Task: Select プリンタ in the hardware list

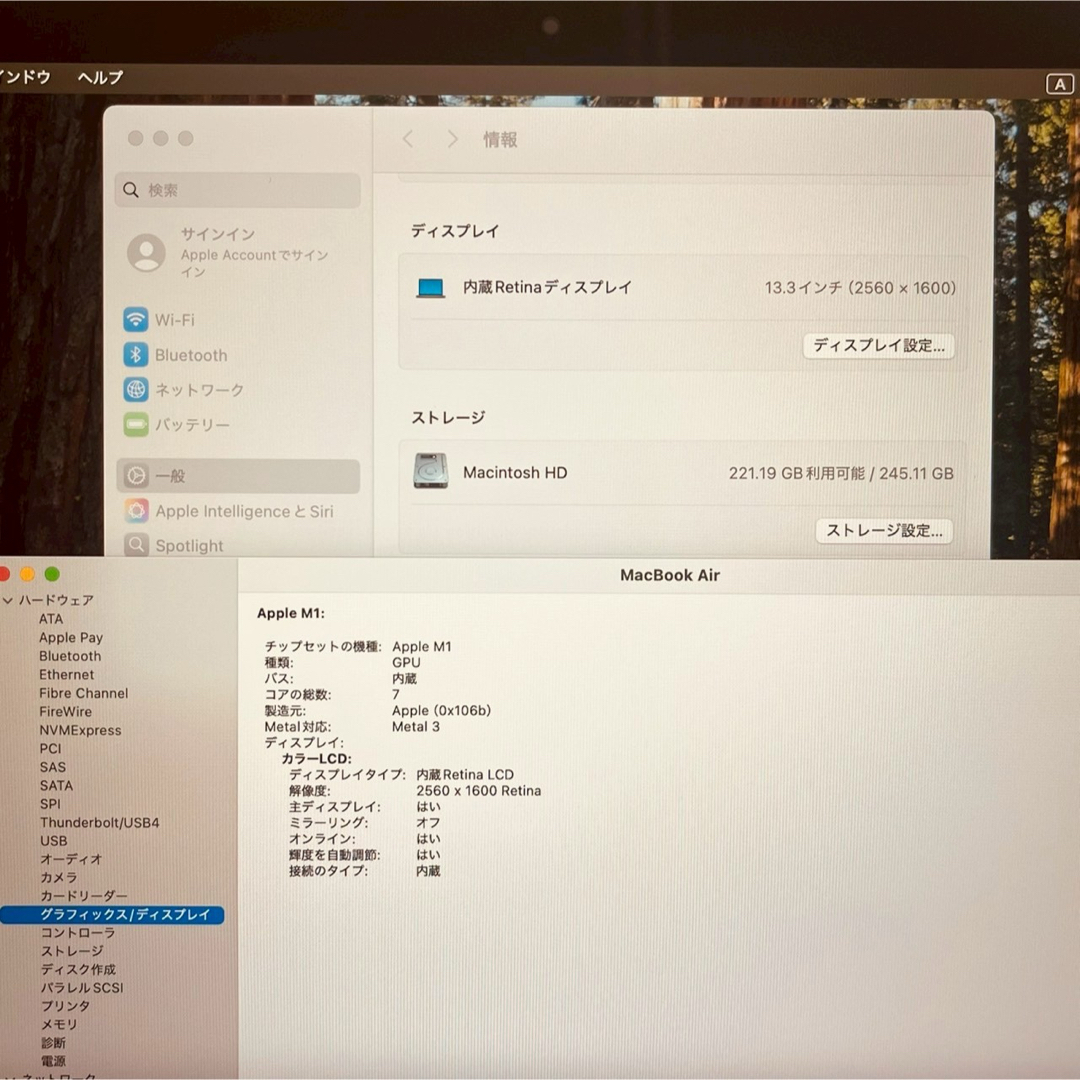Action: (x=65, y=1006)
